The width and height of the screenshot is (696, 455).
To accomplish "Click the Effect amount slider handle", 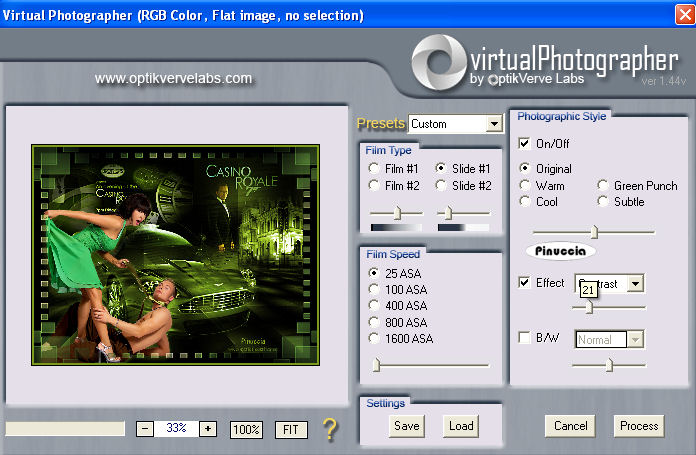I will coord(589,307).
